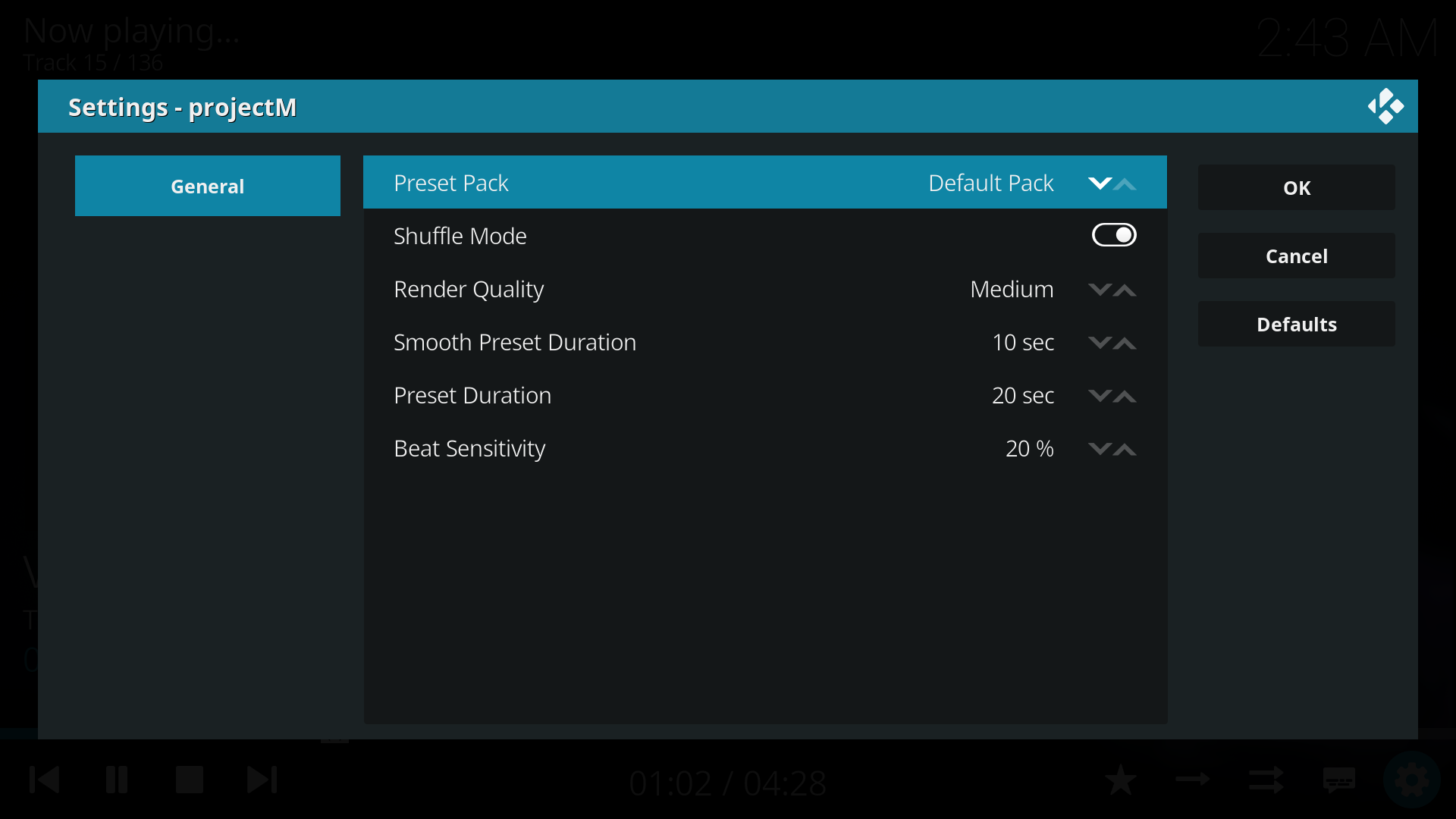Screen dimensions: 1456x819
Task: Click the star rating icon
Action: tap(1120, 780)
